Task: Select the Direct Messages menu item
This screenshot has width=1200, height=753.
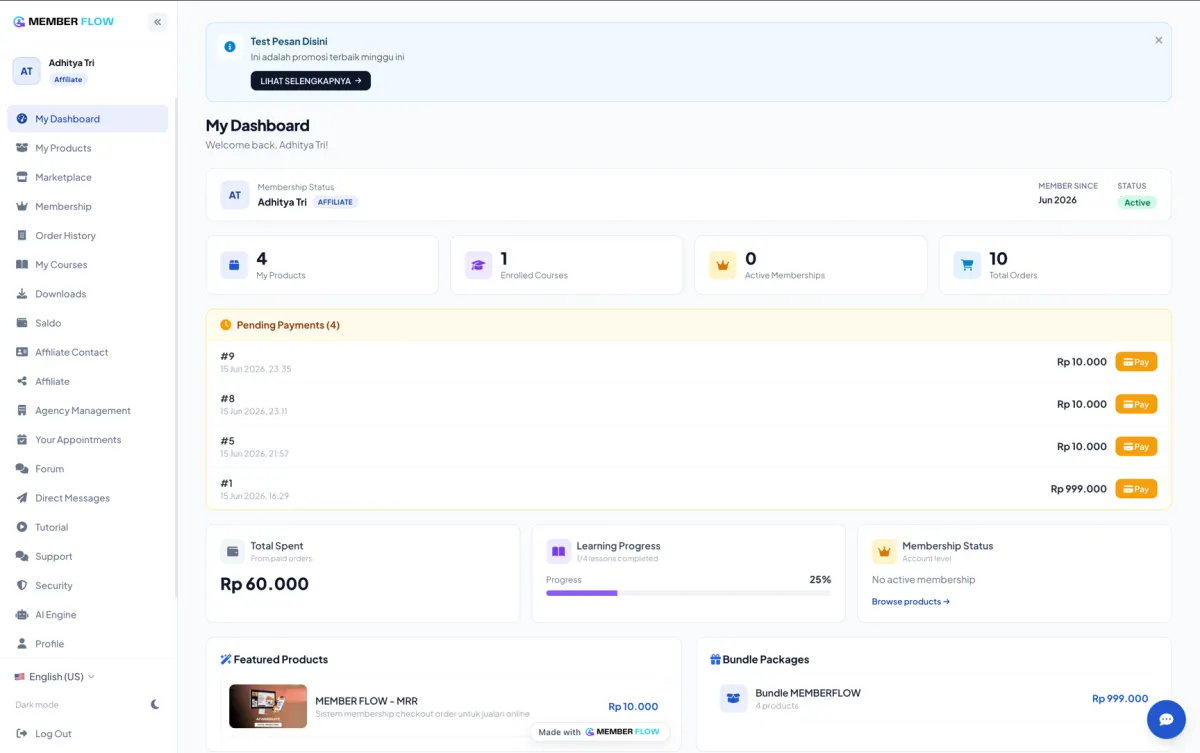Action: (87, 498)
